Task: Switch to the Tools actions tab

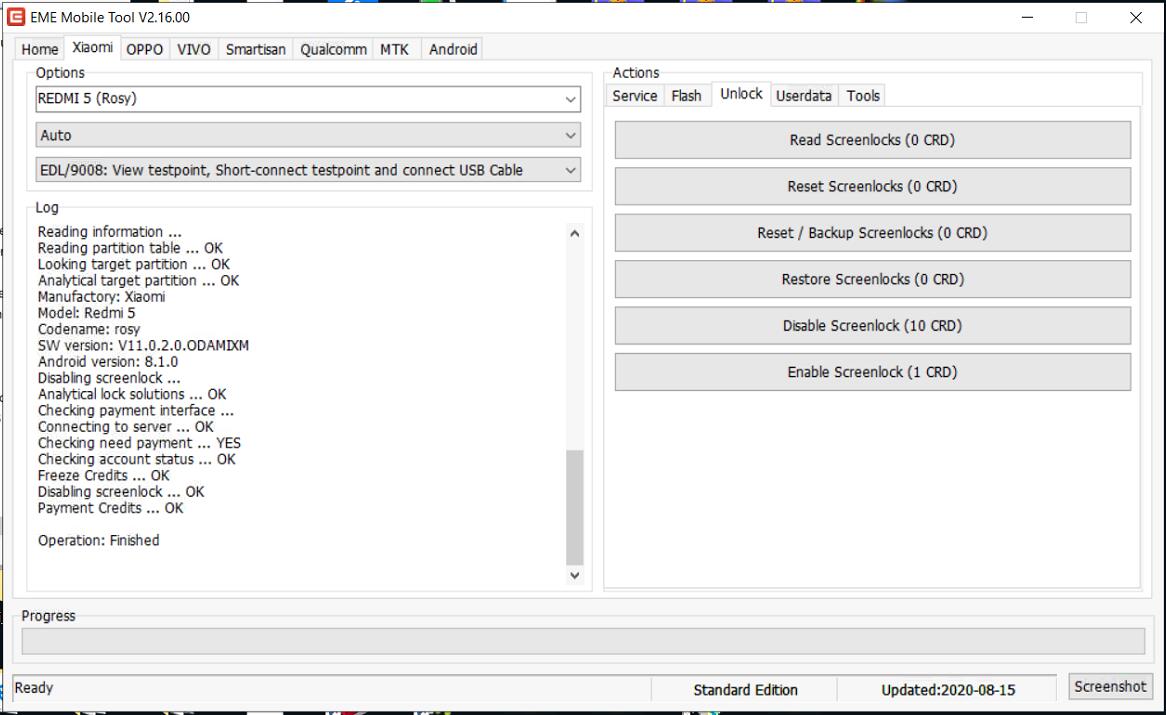Action: pos(863,96)
